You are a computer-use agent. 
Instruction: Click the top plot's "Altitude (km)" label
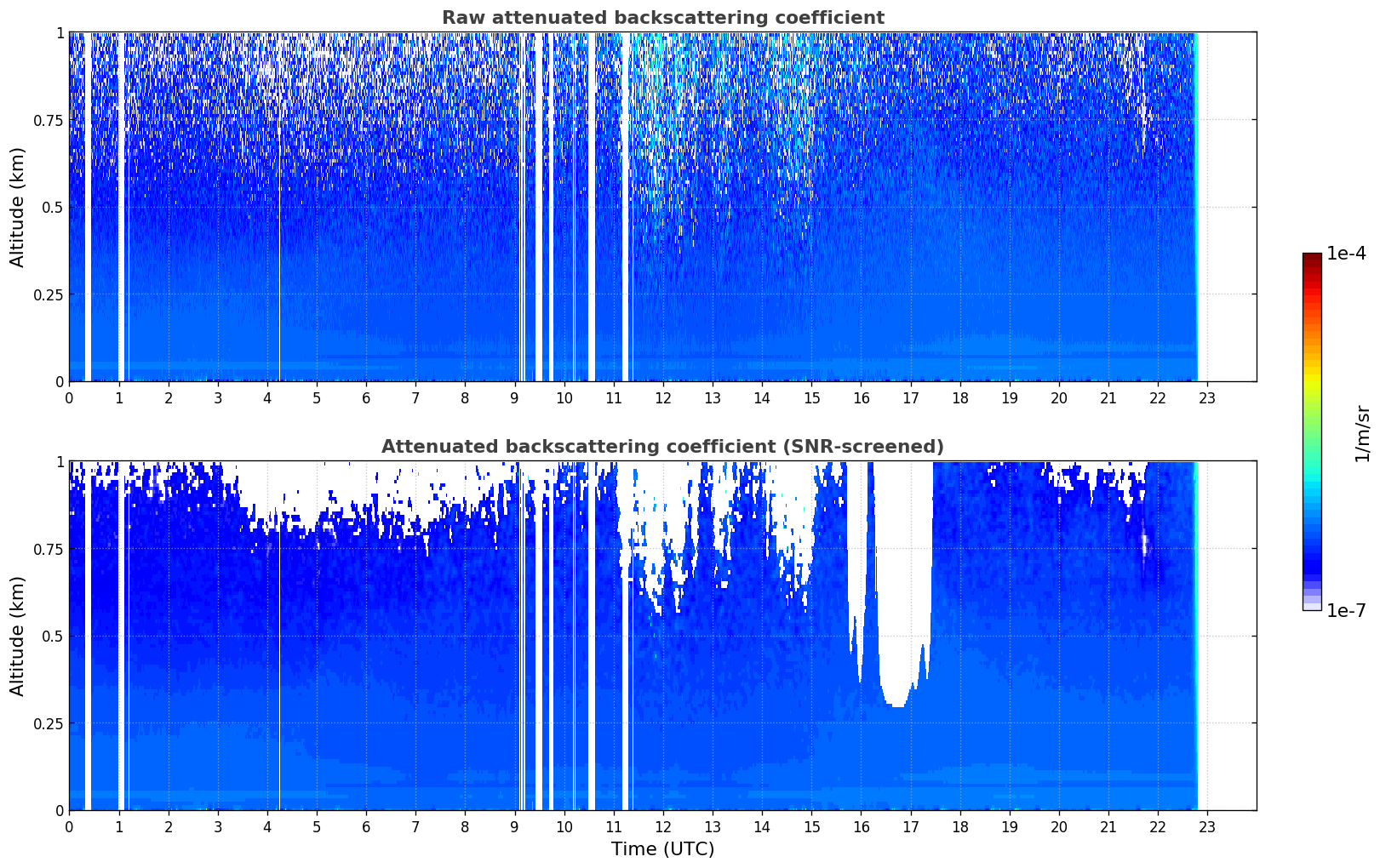point(18,207)
